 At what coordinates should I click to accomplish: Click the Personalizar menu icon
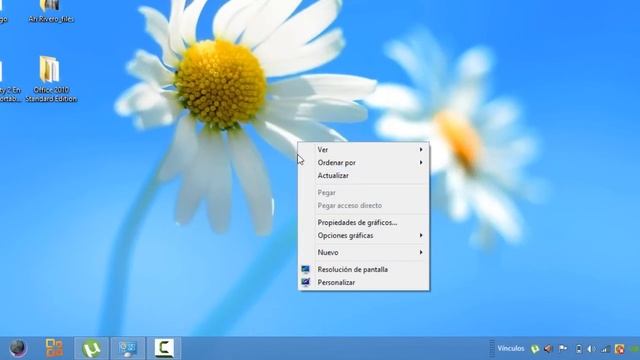(305, 282)
